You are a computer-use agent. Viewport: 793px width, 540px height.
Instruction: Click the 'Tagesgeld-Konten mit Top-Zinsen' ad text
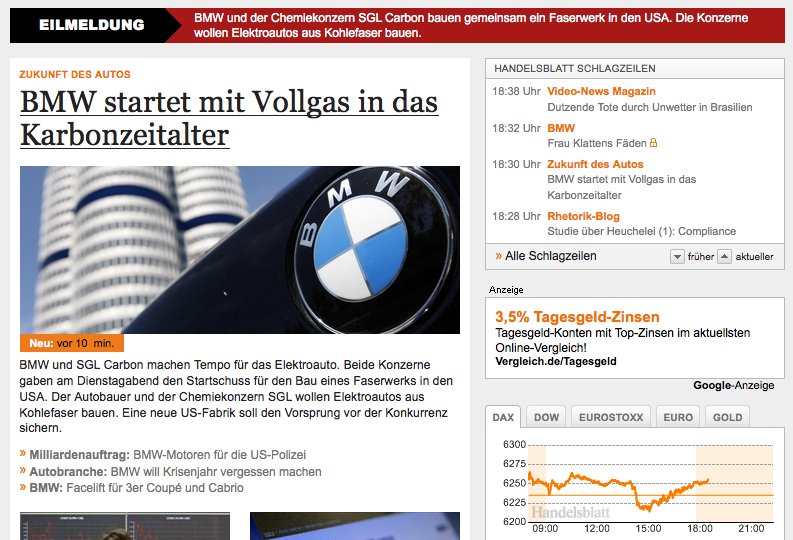coord(623,340)
